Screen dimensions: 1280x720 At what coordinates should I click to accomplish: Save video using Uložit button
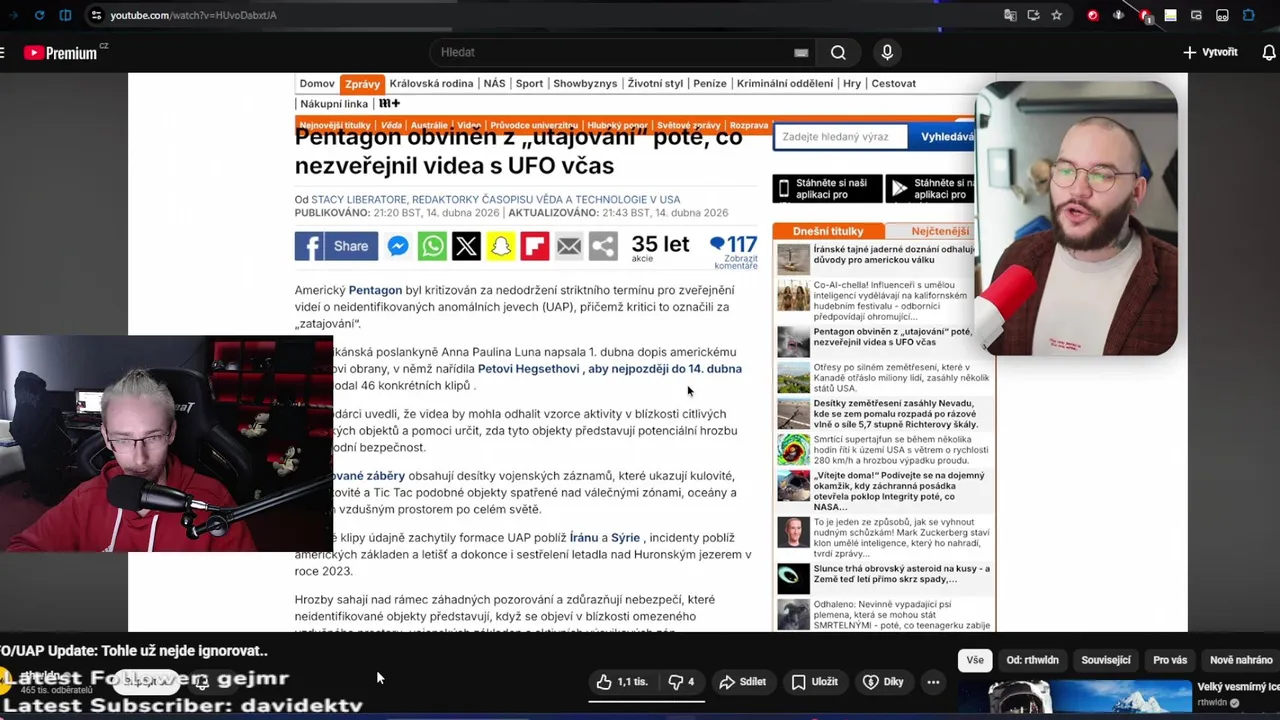[815, 682]
